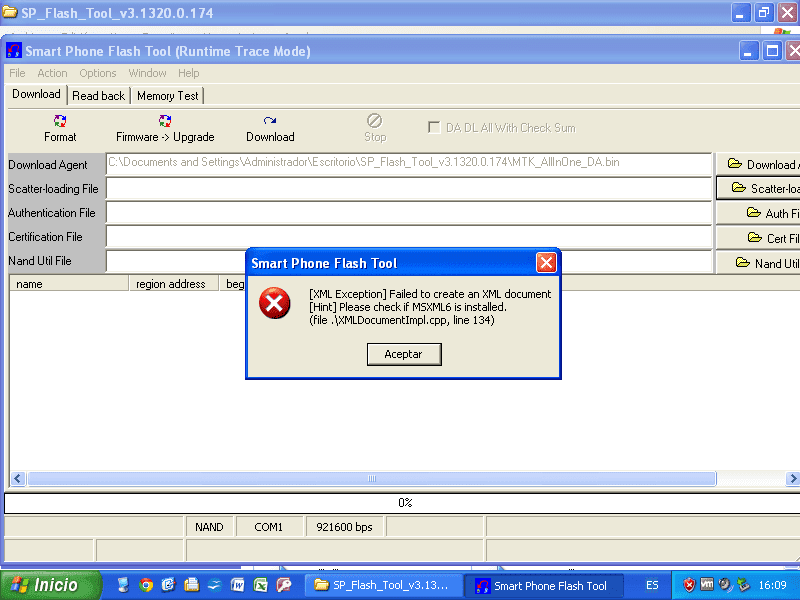Click the speaker-like tray icon
Image resolution: width=800 pixels, height=600 pixels.
[725, 585]
